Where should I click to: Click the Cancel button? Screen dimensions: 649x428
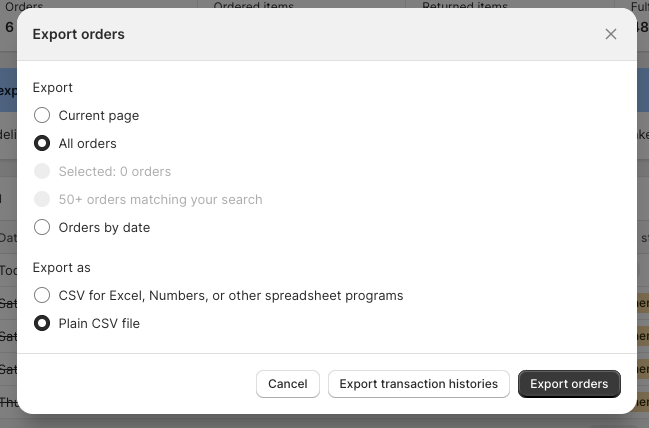tap(288, 384)
